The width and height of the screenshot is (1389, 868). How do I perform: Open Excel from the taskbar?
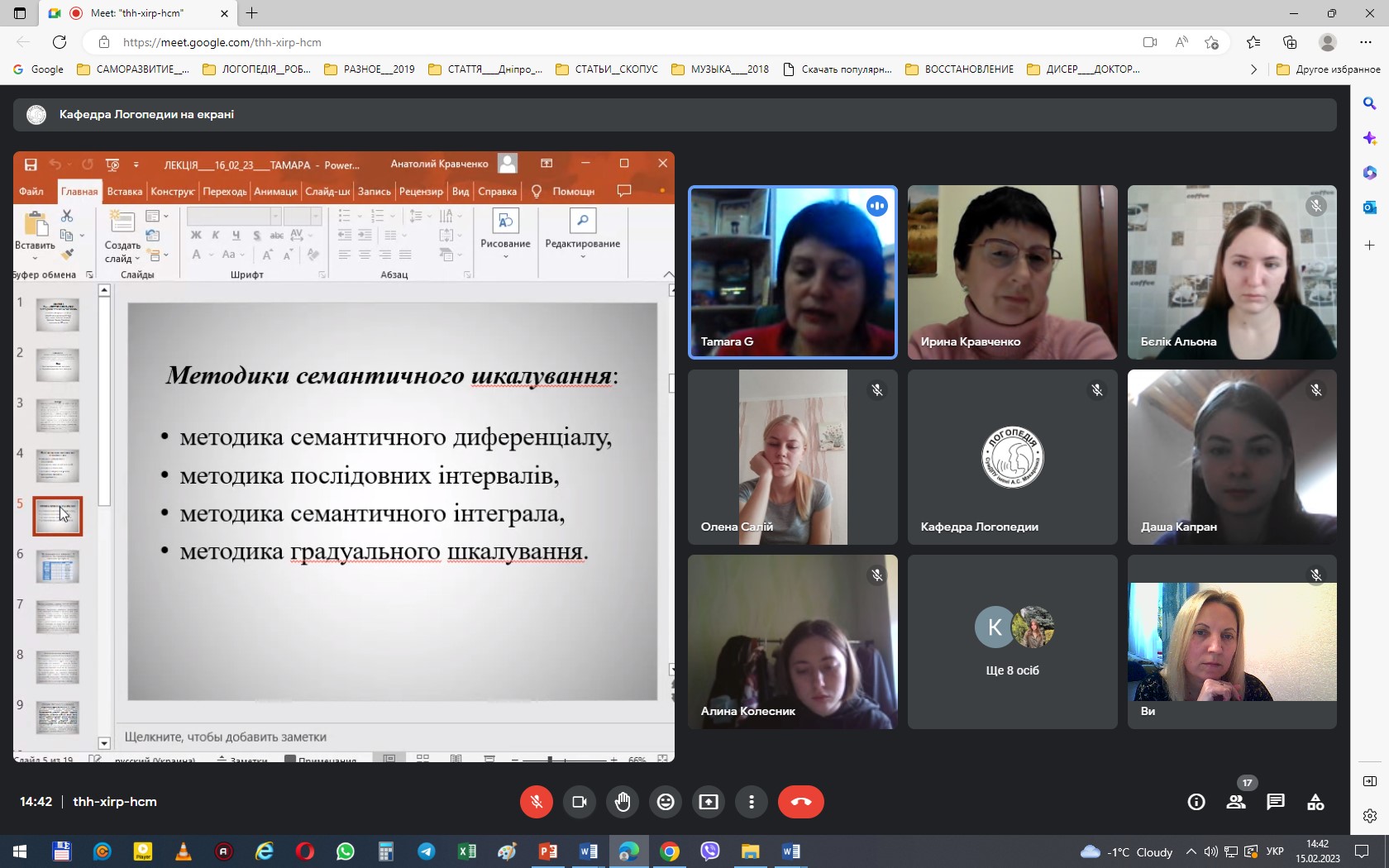[467, 851]
